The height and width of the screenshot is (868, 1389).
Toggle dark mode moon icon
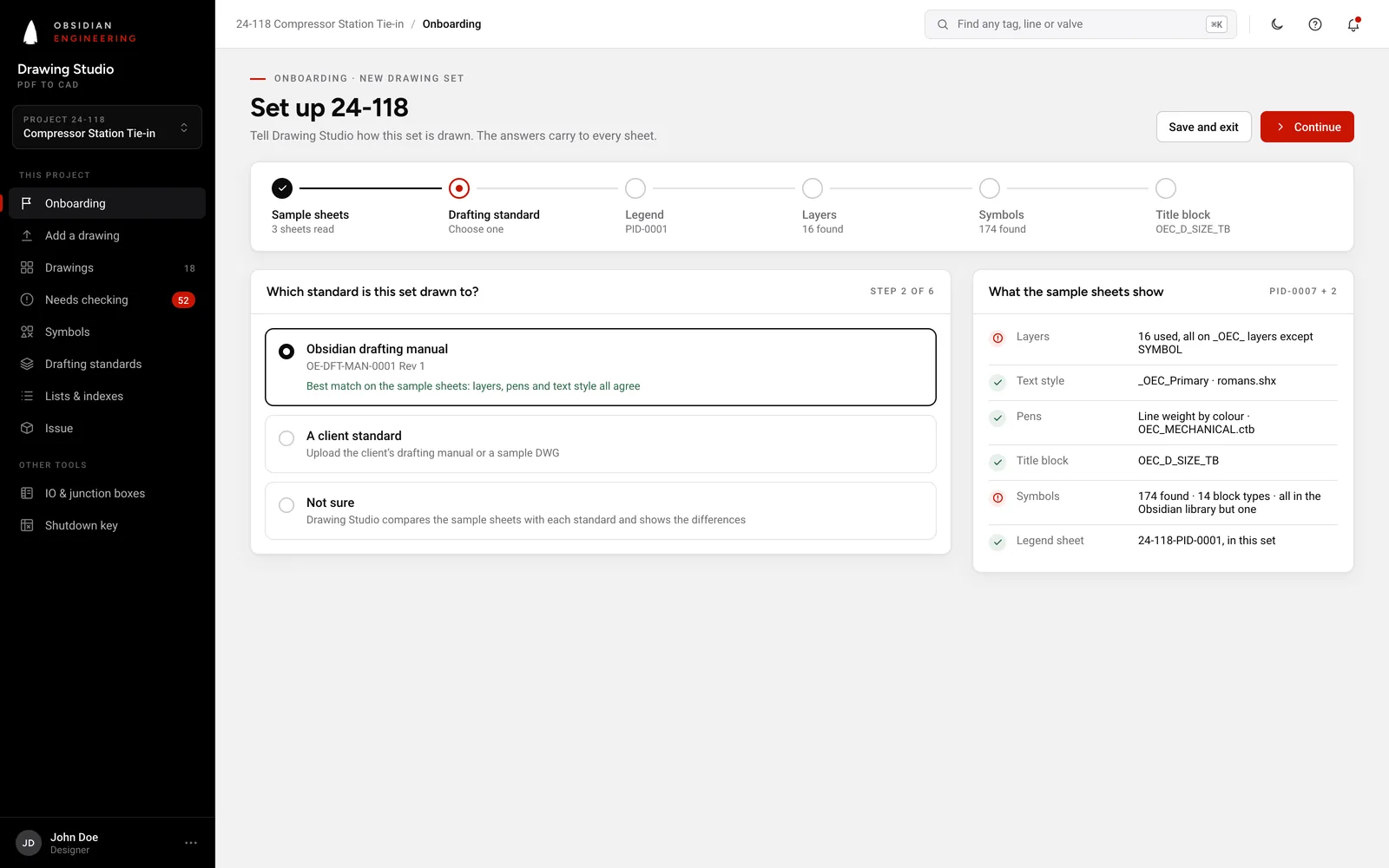point(1277,24)
